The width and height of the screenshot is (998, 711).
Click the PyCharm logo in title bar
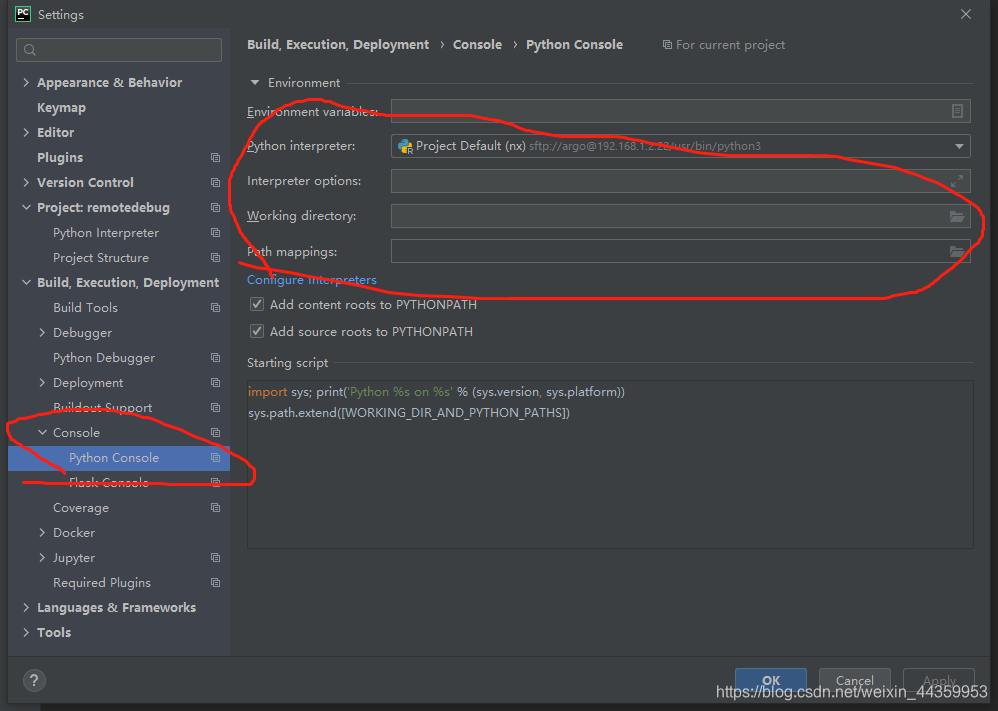[x=23, y=14]
